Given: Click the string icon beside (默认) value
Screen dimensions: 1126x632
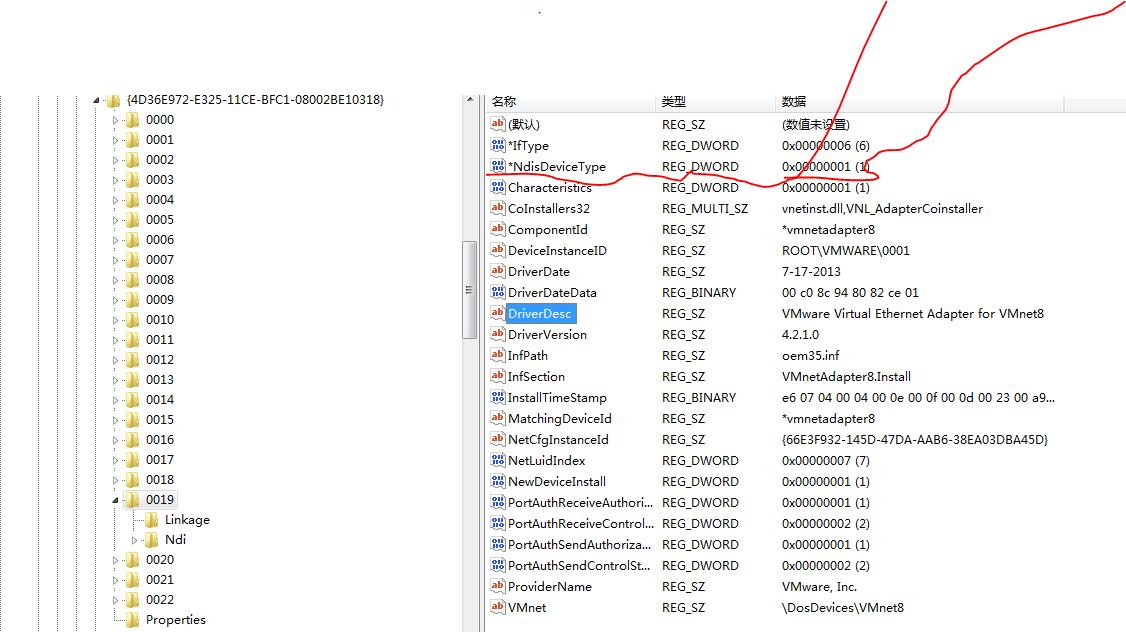Looking at the screenshot, I should pos(498,124).
